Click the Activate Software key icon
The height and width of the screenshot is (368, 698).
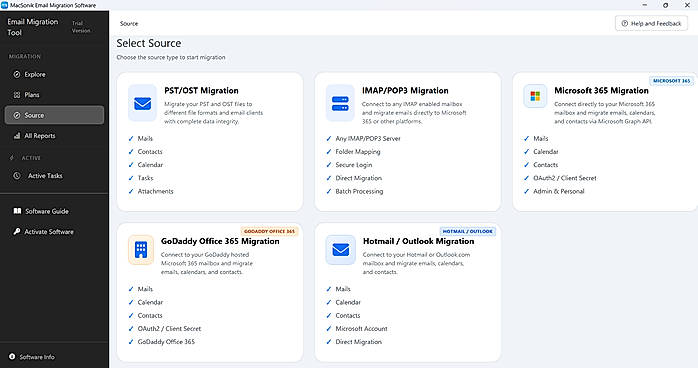coord(17,231)
